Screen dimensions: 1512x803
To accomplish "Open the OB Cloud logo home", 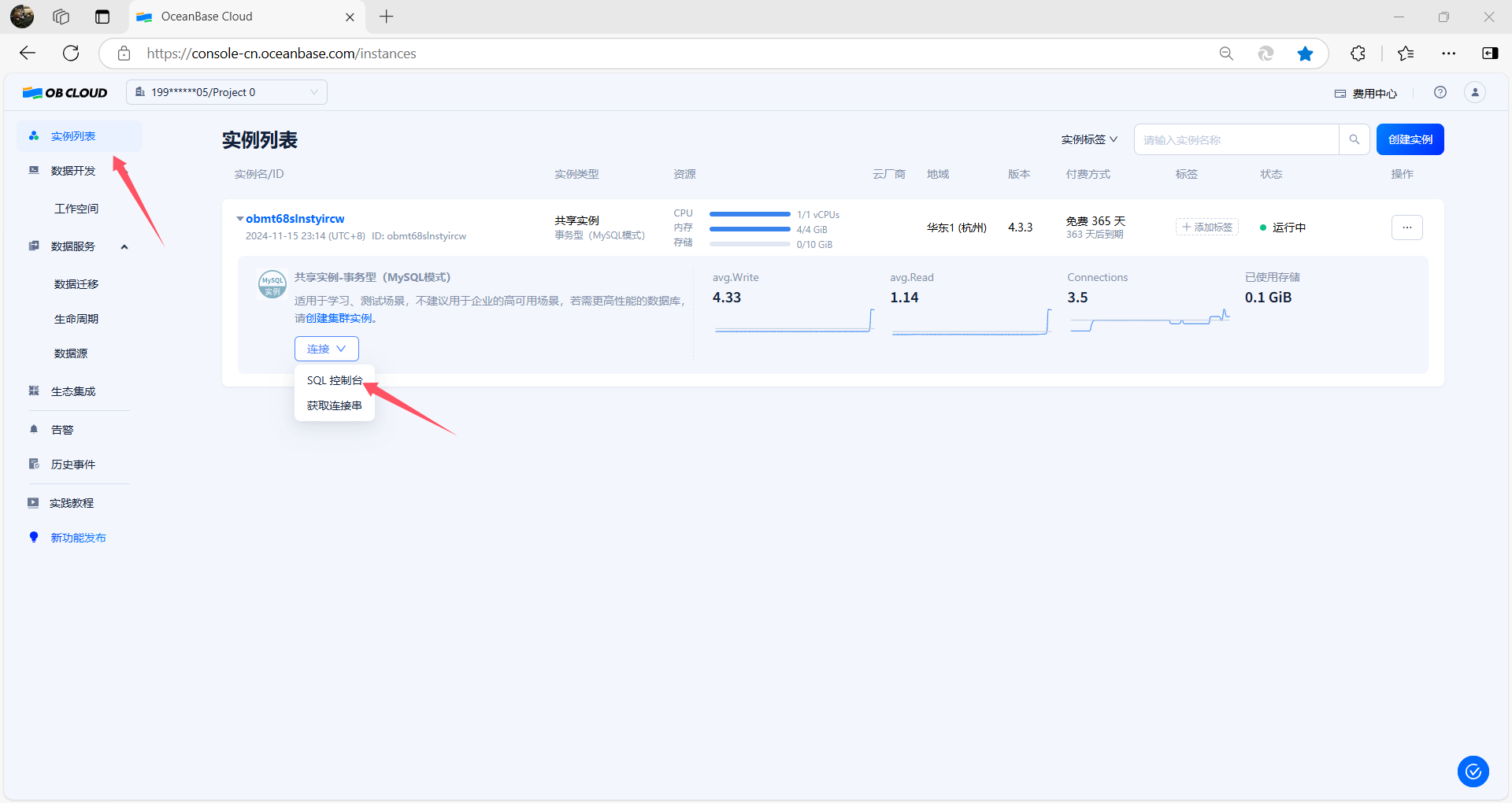I will [65, 92].
